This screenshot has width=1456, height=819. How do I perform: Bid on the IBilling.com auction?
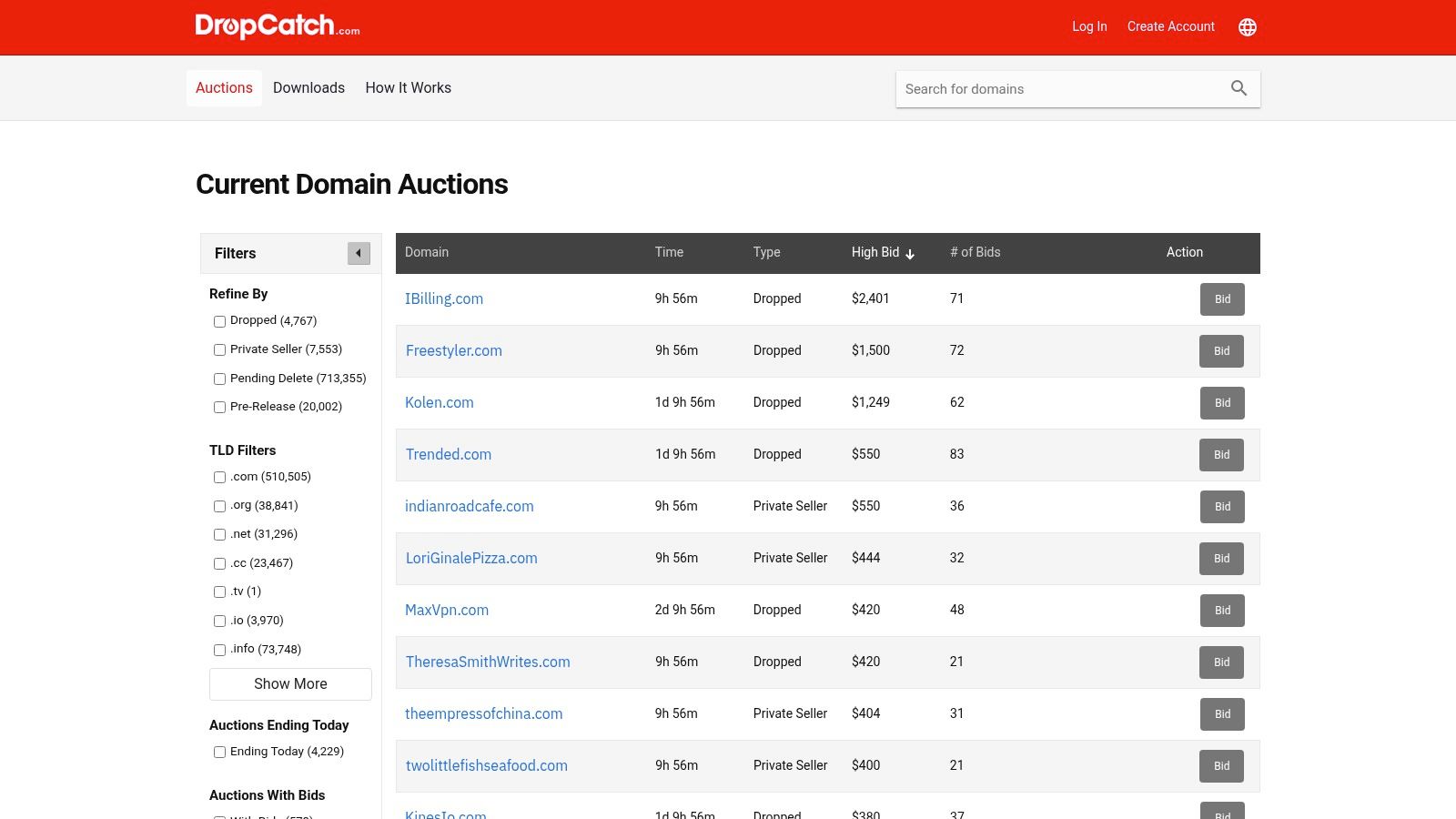pos(1222,298)
